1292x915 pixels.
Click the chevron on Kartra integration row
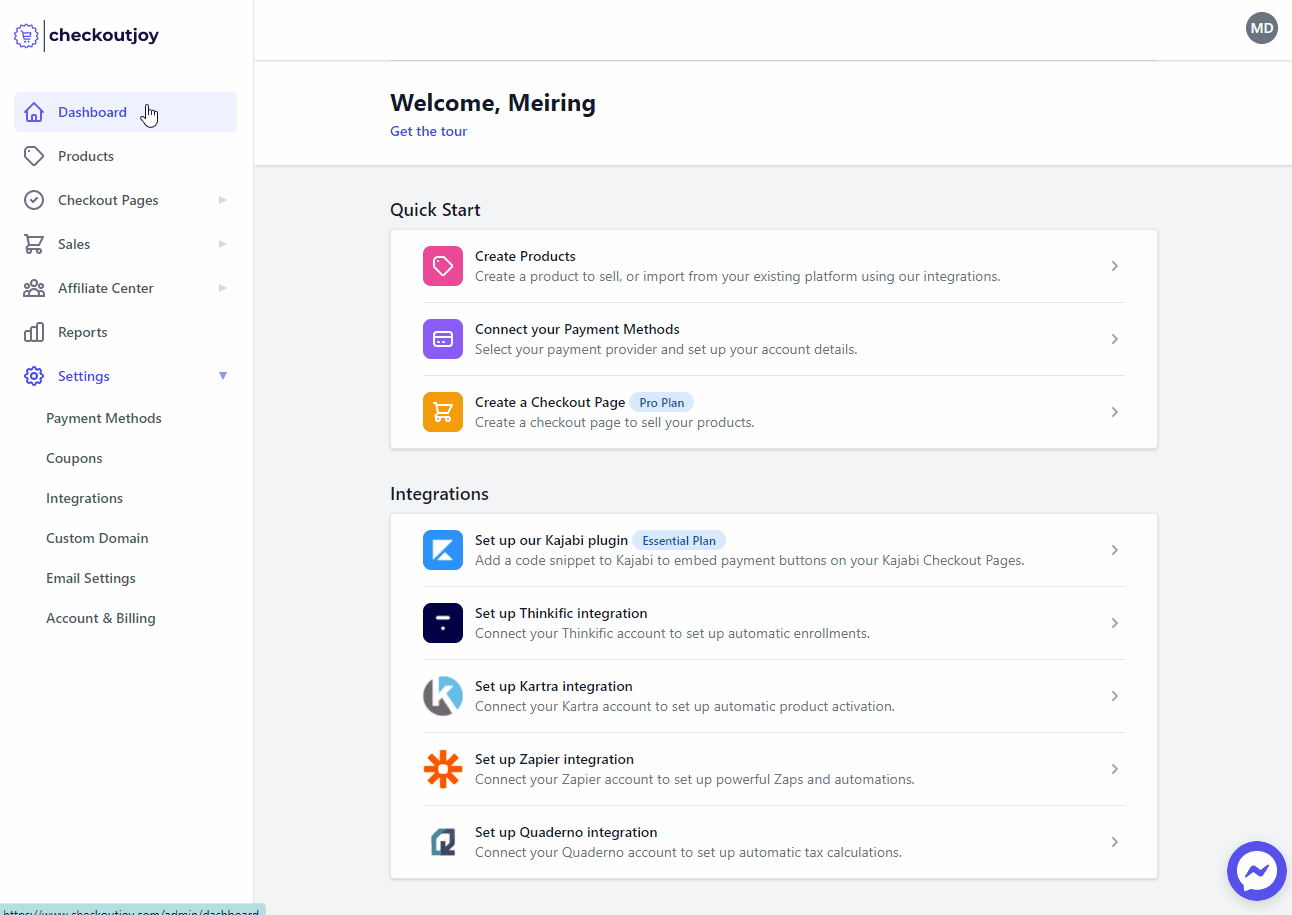(1114, 696)
